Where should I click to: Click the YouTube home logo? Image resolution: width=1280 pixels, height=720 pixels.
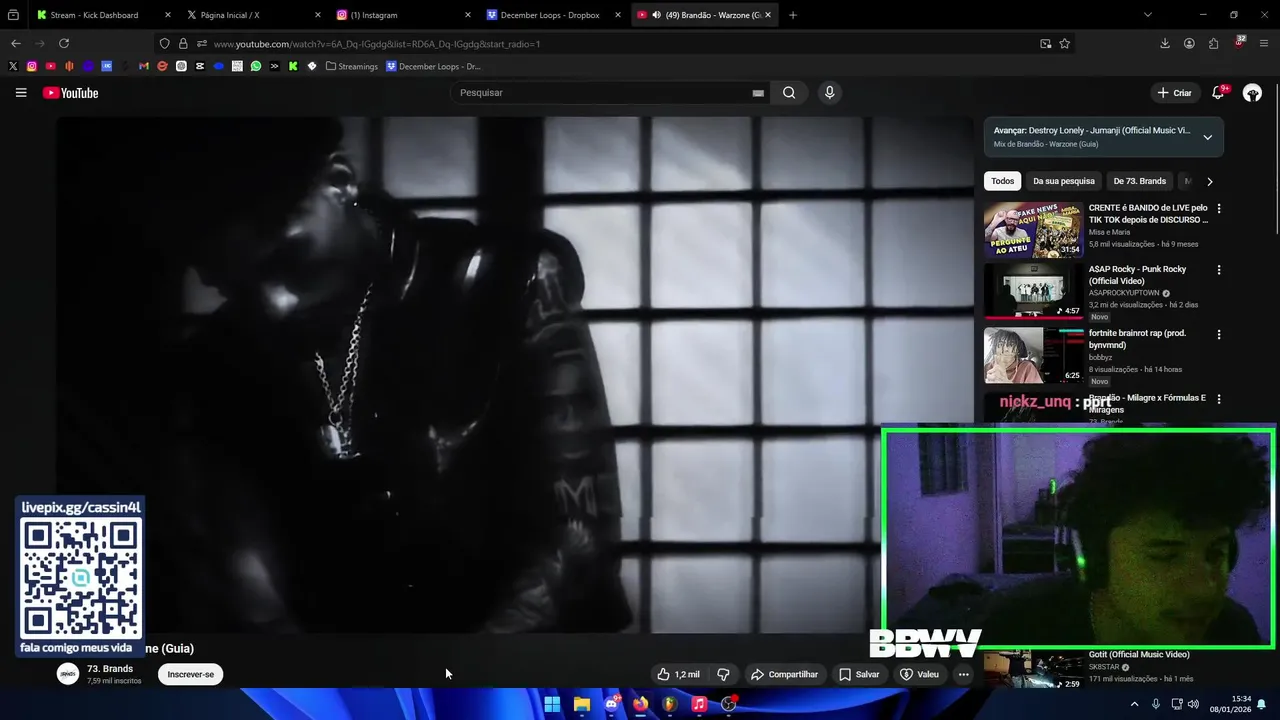70,93
